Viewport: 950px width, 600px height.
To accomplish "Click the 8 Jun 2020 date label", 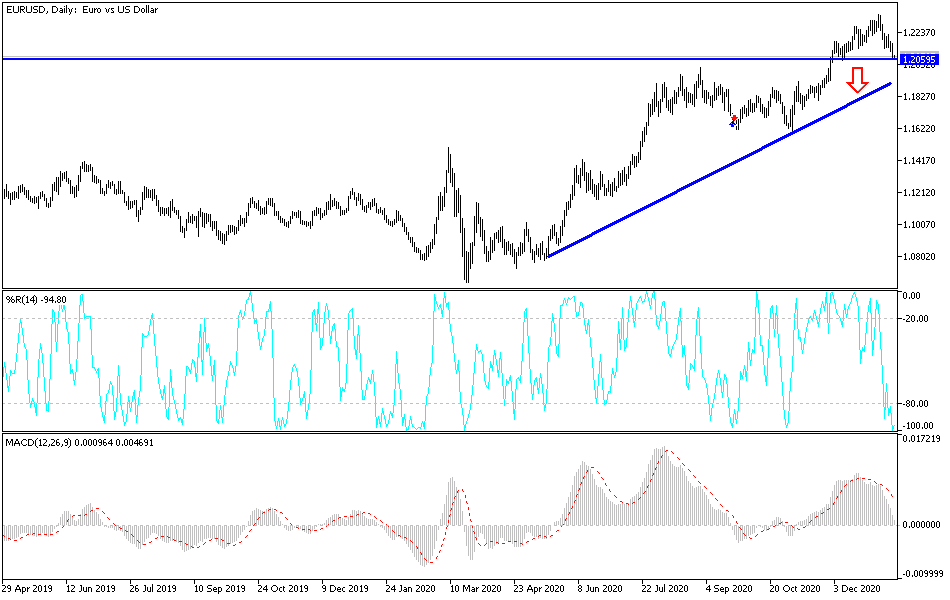I will (600, 588).
